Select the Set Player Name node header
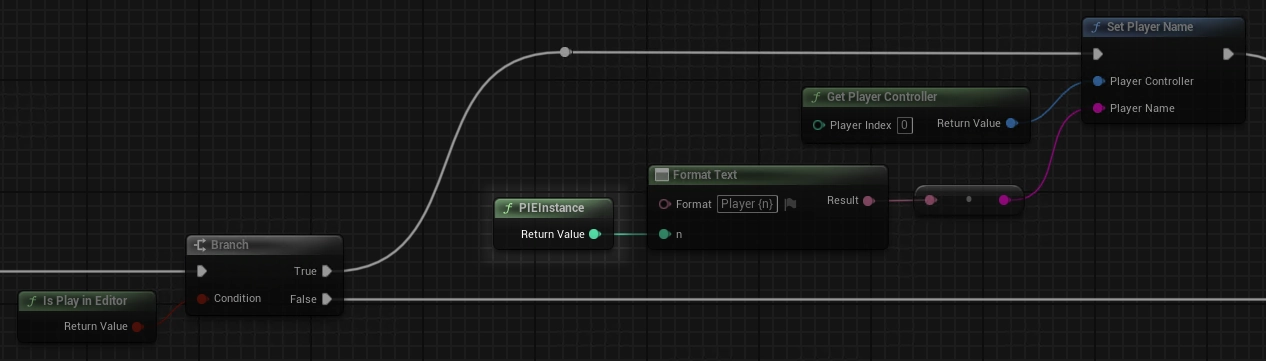1266x361 pixels. 1164,27
